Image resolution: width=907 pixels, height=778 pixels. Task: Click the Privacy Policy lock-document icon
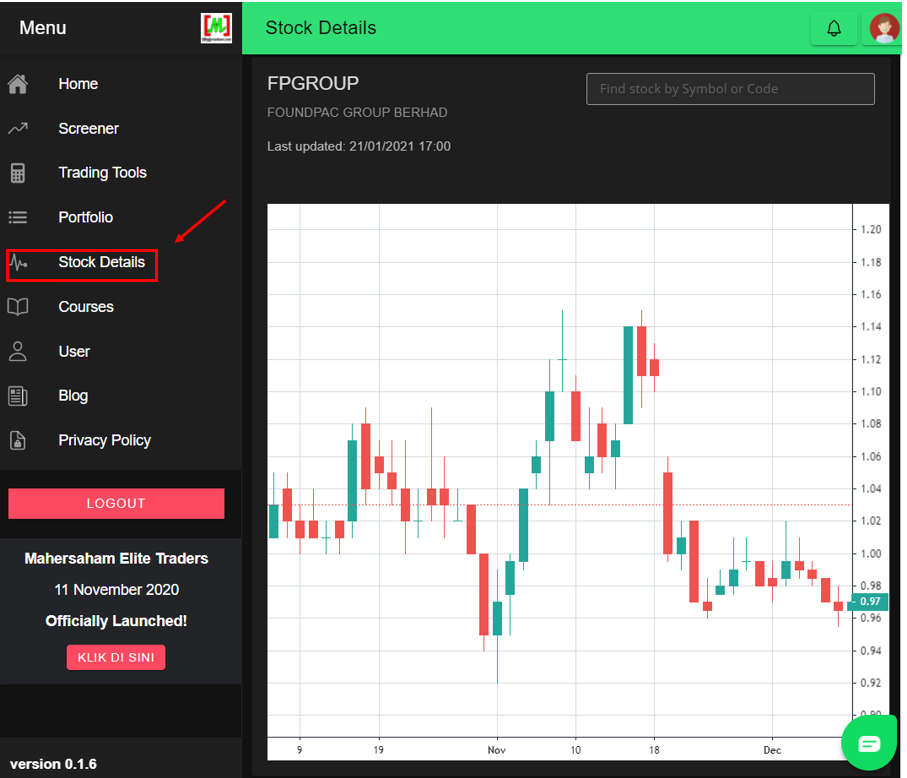tap(18, 440)
